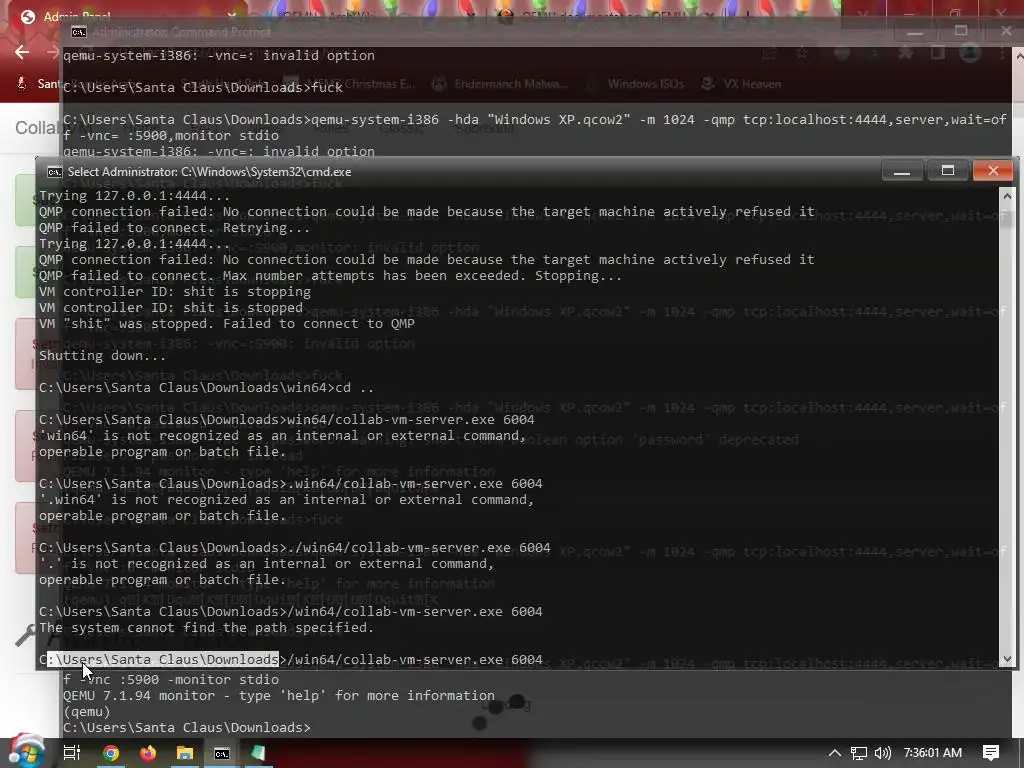Switch to Command Prompt taskbar icon
1024x768 pixels.
pos(222,753)
